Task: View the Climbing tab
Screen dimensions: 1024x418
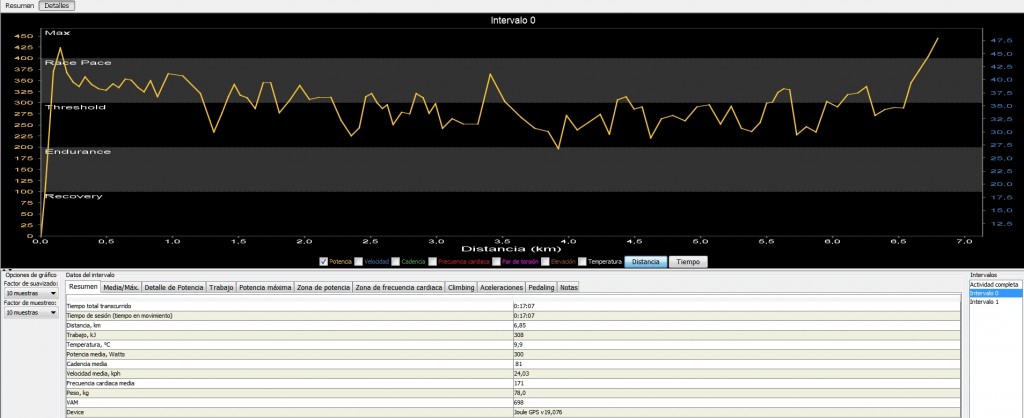Action: [461, 287]
